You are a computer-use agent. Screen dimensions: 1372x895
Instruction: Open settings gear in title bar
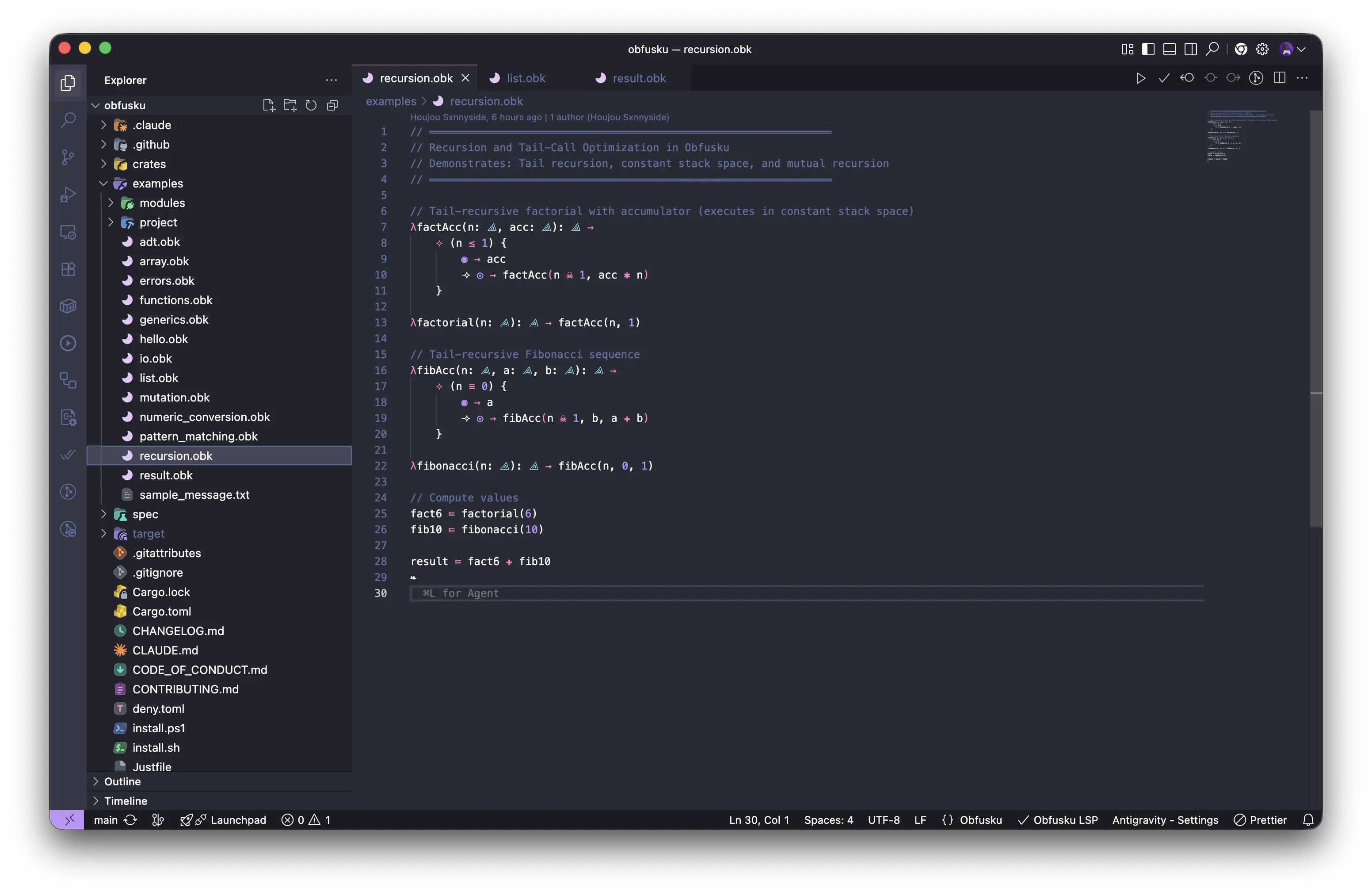(1262, 49)
